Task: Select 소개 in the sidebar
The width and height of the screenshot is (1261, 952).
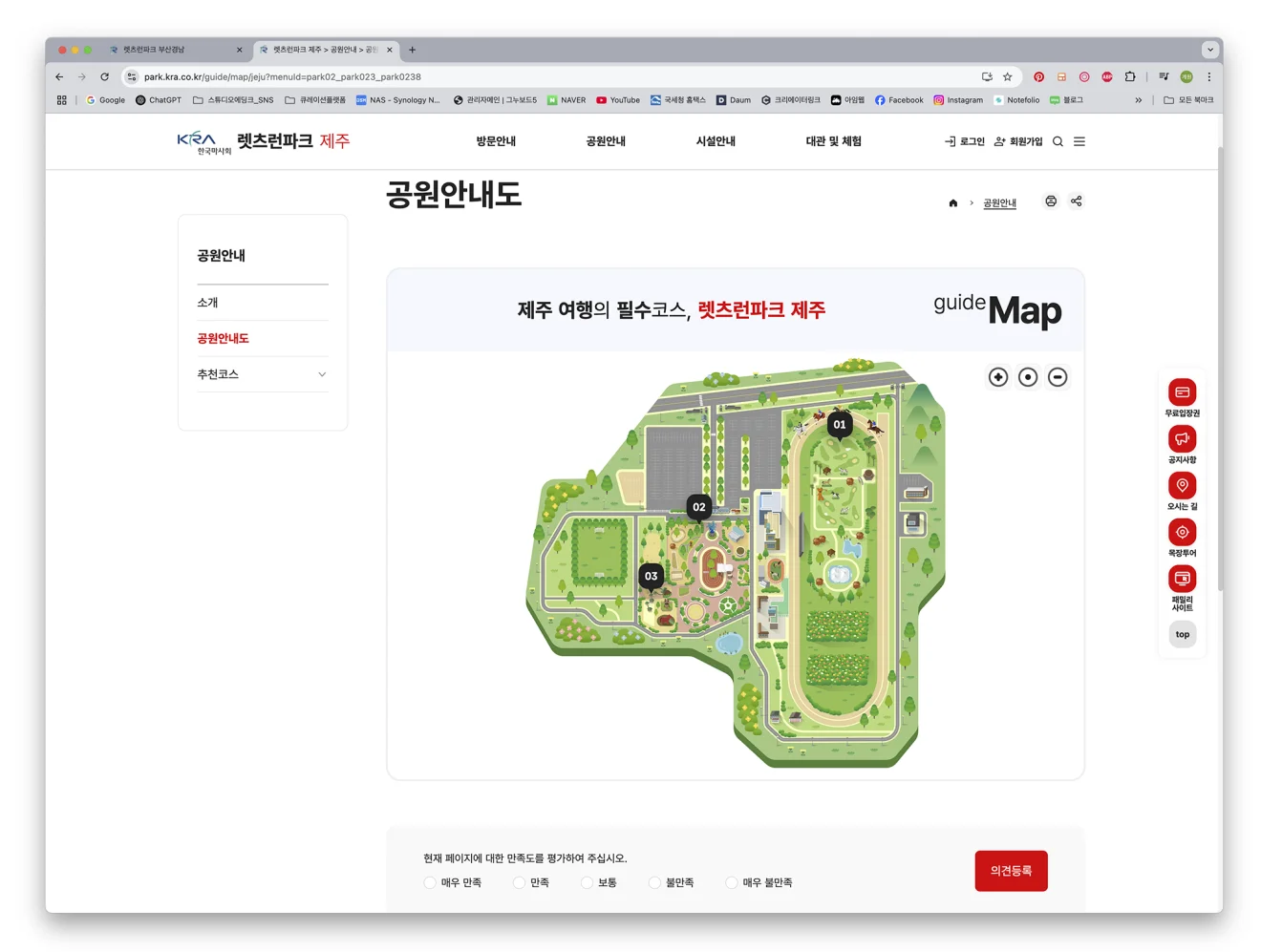Action: point(263,303)
